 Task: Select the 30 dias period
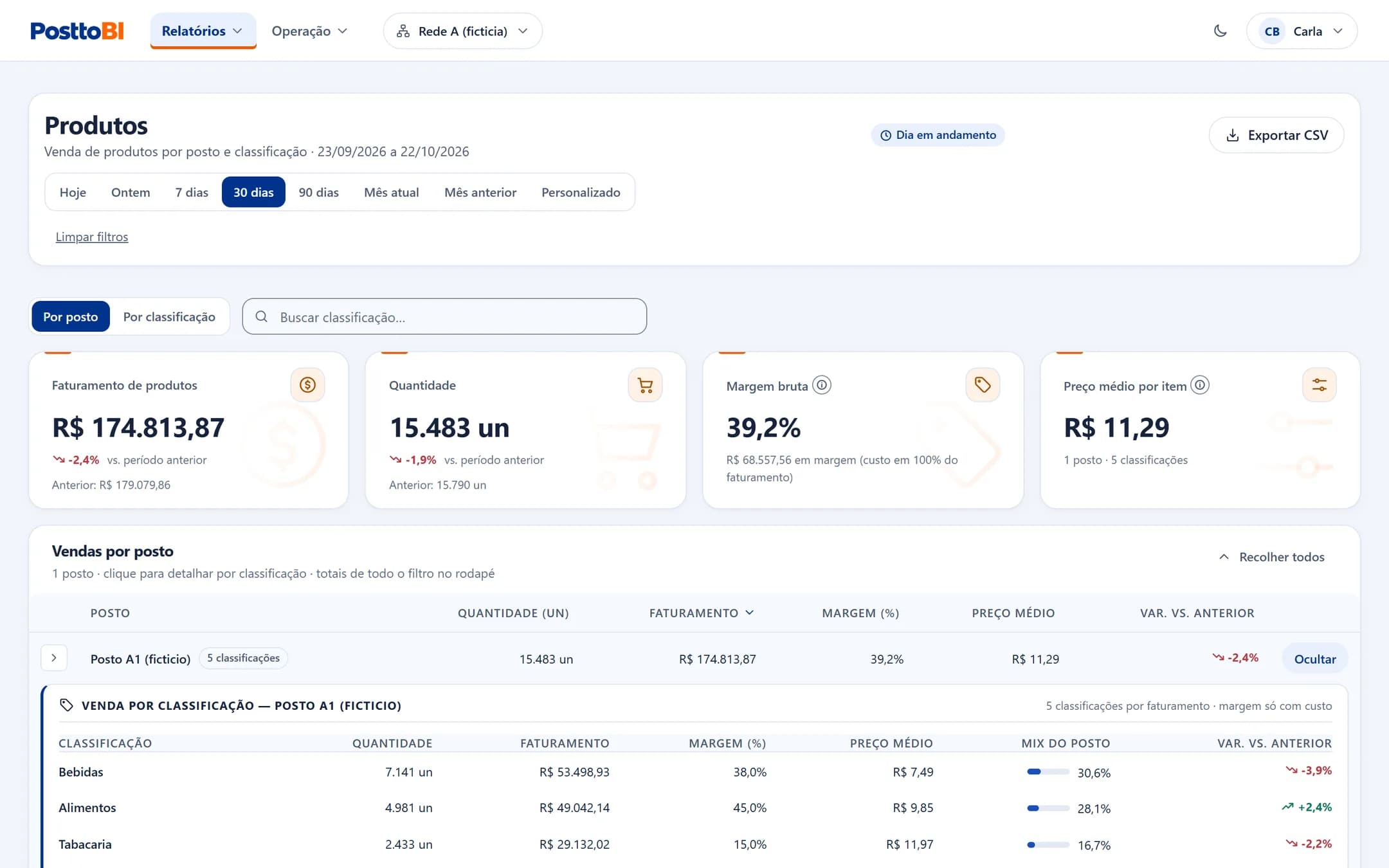253,192
